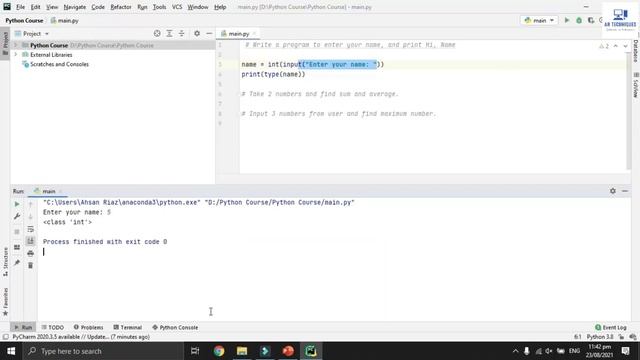Rerun main from Run panel
Screen dimensions: 640x360
(x=17, y=204)
